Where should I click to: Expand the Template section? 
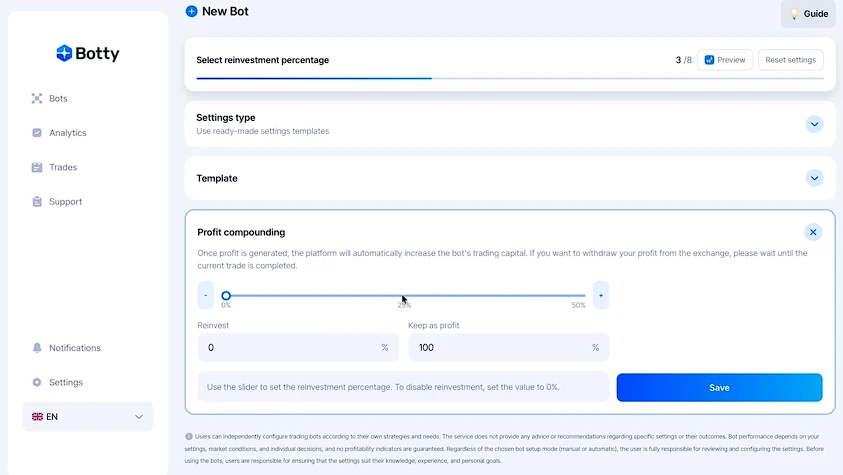(815, 178)
